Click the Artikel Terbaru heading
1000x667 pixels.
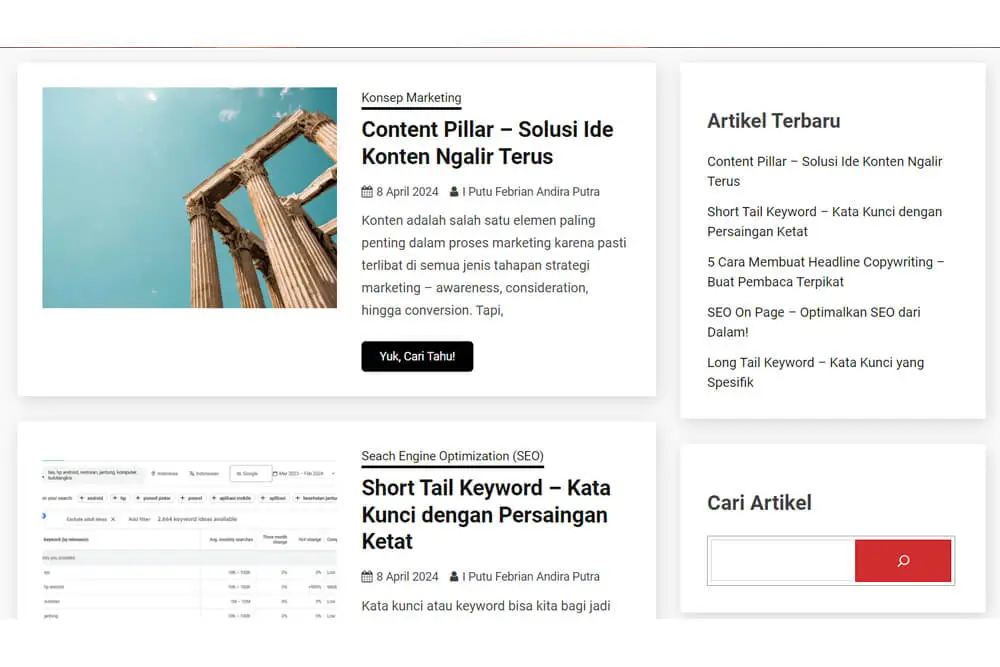pyautogui.click(x=774, y=121)
